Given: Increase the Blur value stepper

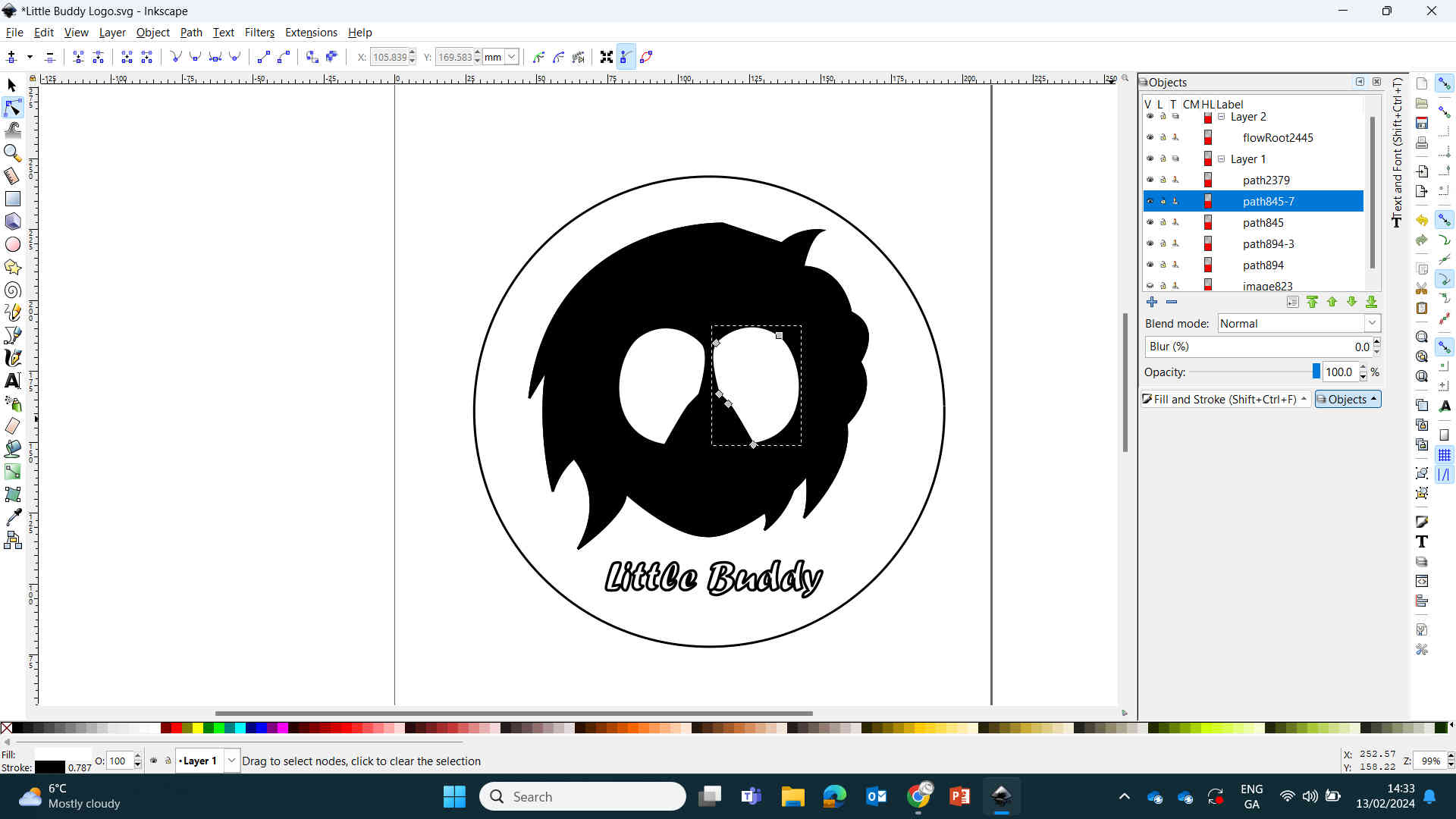Looking at the screenshot, I should [1376, 342].
